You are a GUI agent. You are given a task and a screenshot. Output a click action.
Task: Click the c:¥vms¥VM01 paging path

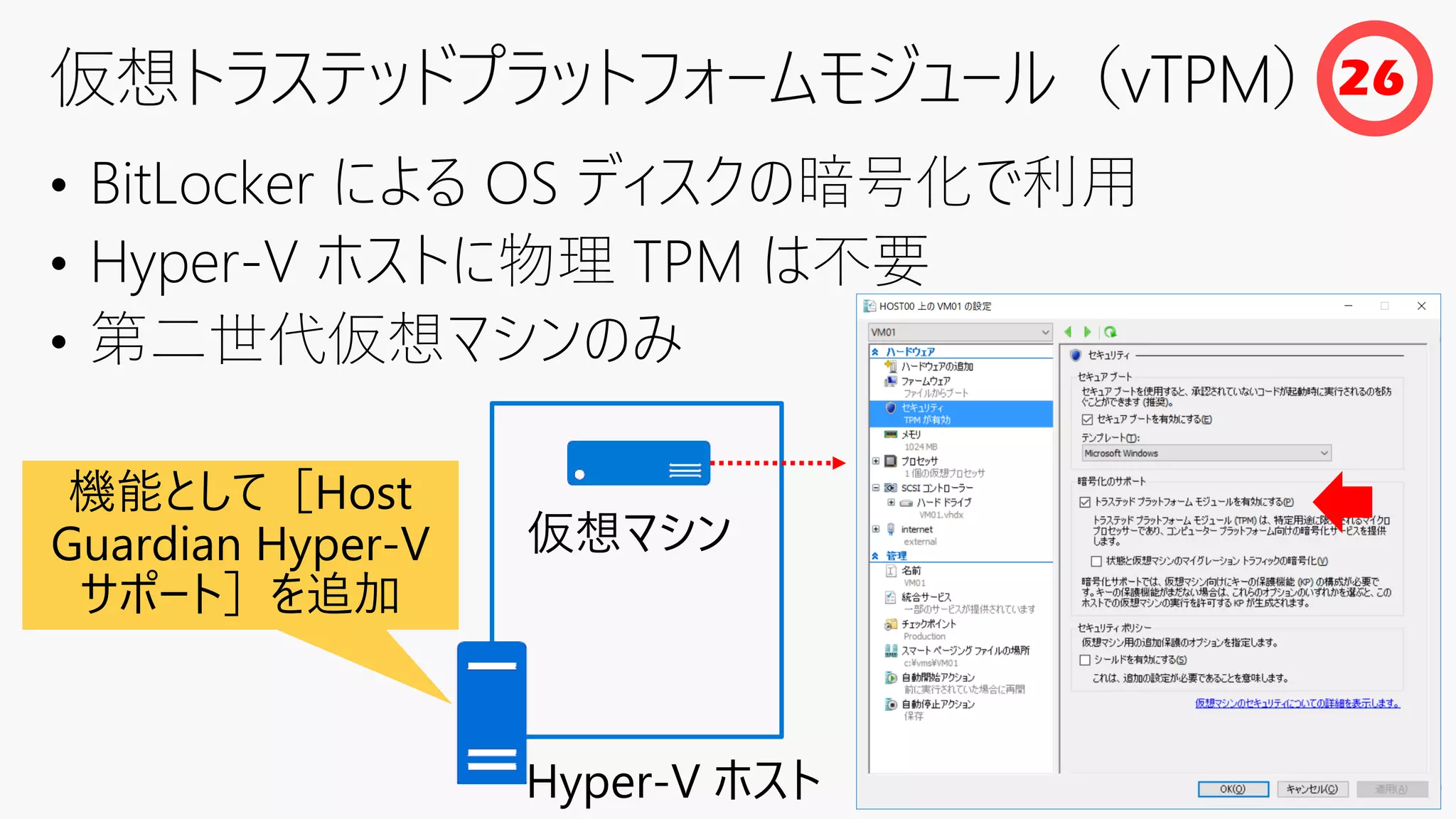(931, 663)
